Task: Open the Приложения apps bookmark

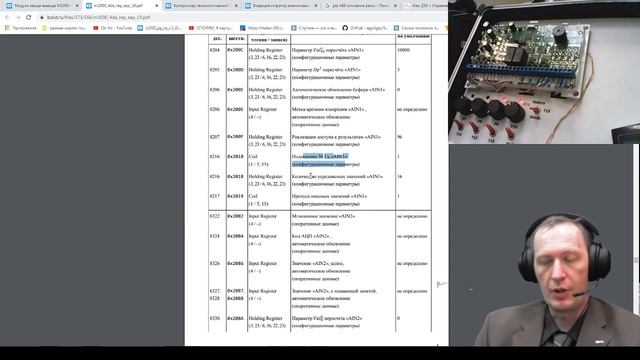Action: (20, 28)
